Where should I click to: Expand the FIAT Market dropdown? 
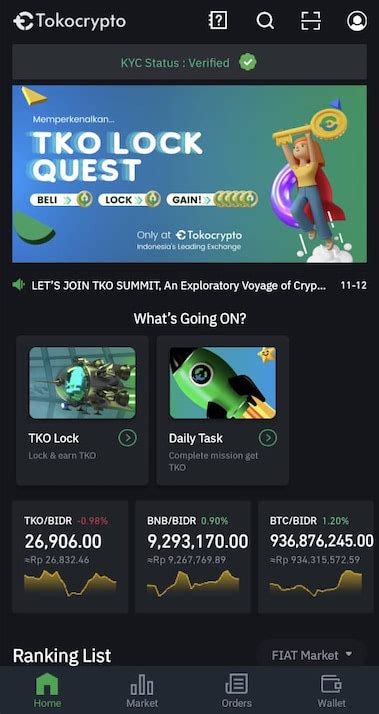tap(312, 655)
